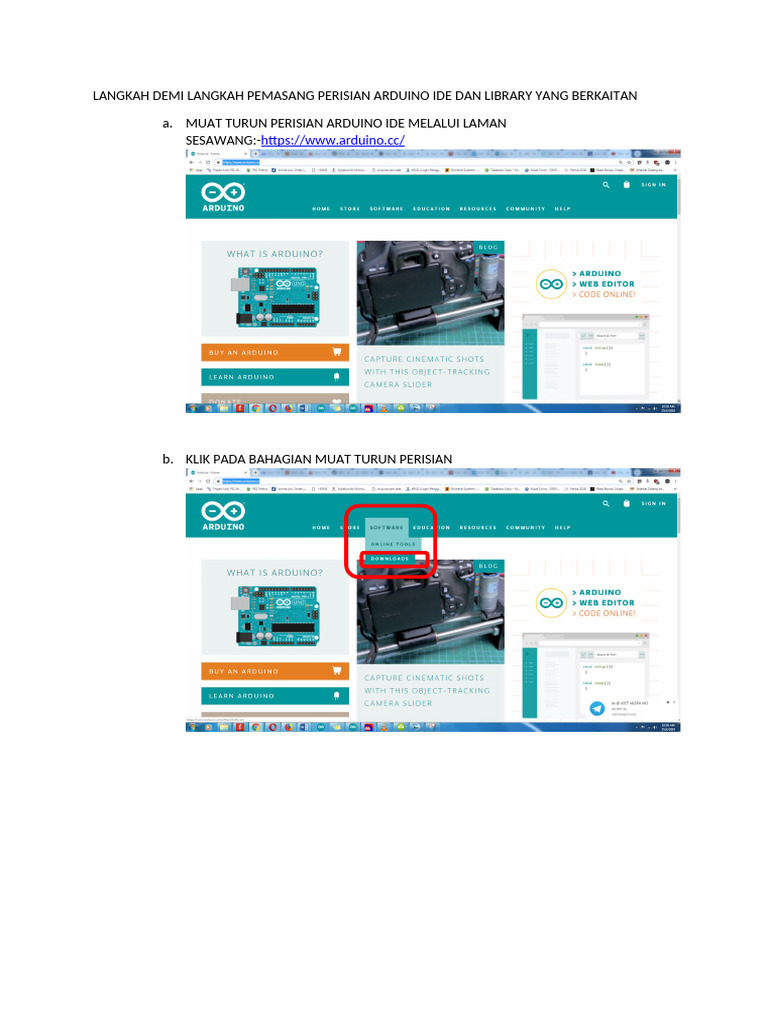The image size is (768, 1024).
Task: Click the Arduino logo in step b screenshot
Action: 223,515
